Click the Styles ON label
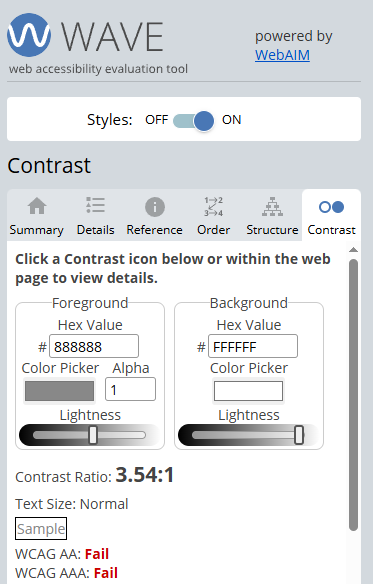This screenshot has width=373, height=584. coord(231,120)
